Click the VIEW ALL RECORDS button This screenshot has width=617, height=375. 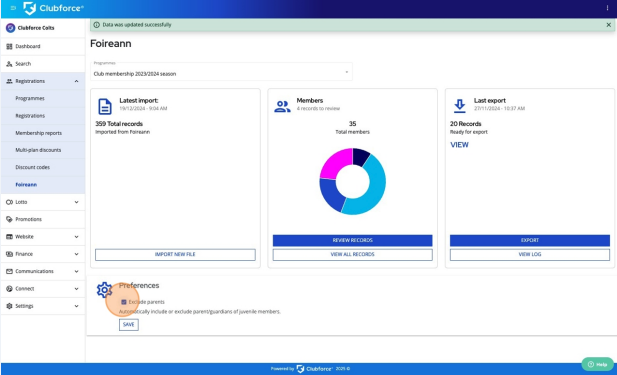pyautogui.click(x=353, y=255)
